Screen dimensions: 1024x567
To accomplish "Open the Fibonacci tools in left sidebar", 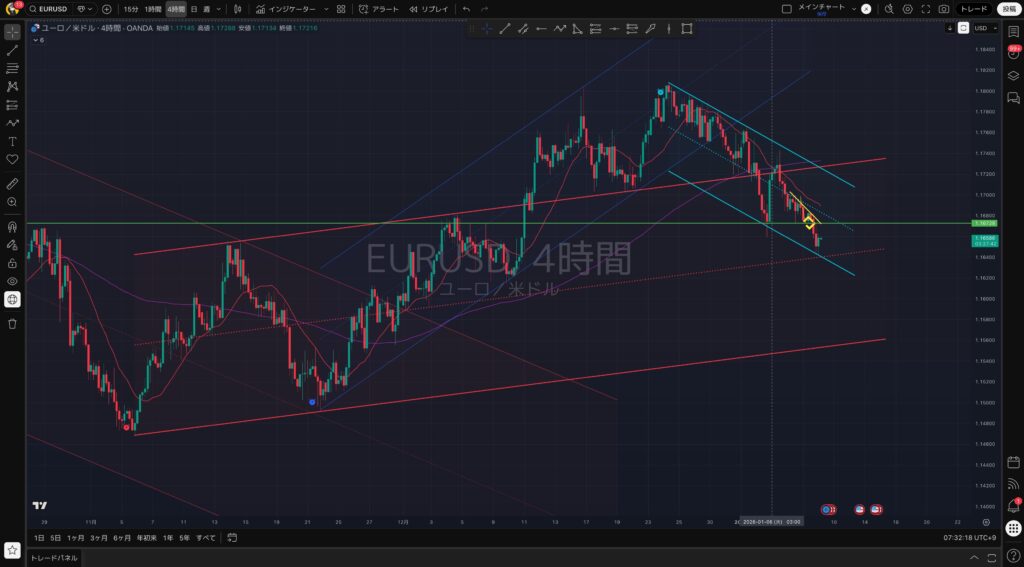I will pos(12,69).
